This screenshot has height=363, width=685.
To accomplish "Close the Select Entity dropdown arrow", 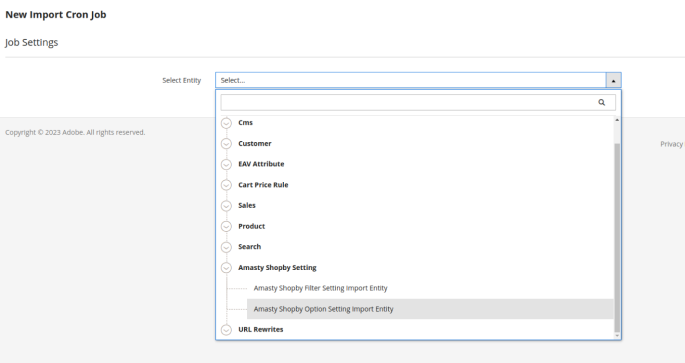I will (613, 80).
